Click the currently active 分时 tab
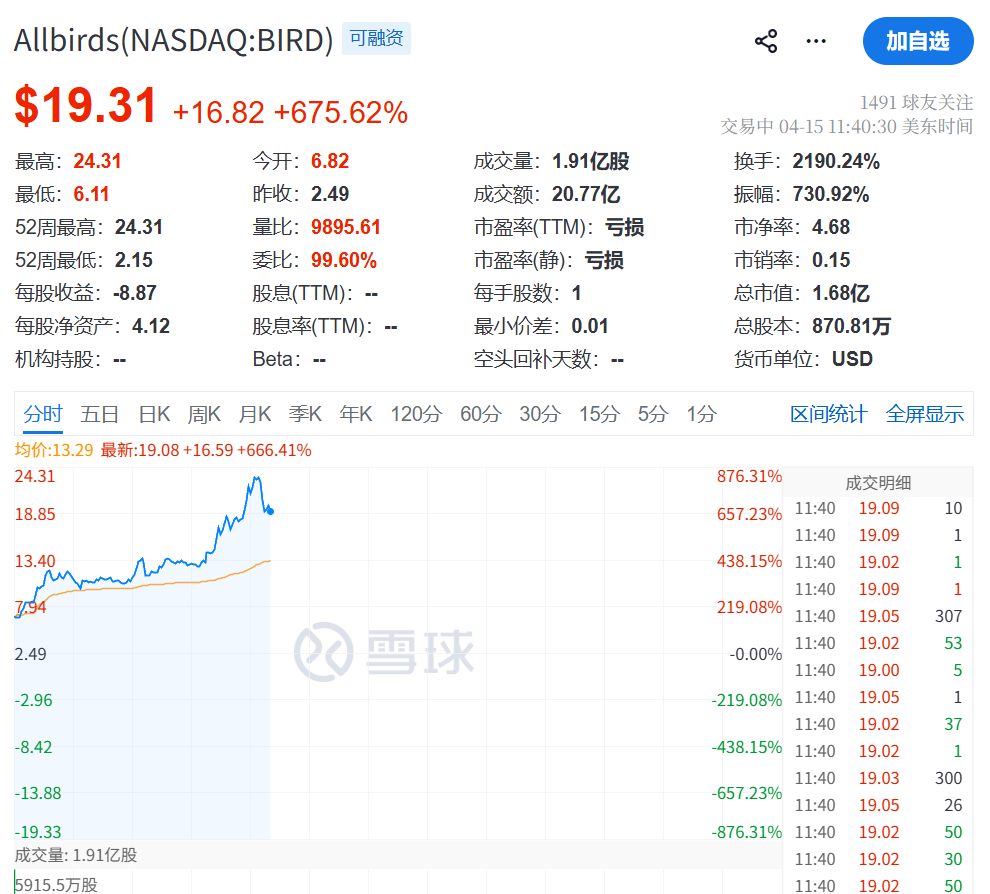This screenshot has width=990, height=894. click(41, 413)
